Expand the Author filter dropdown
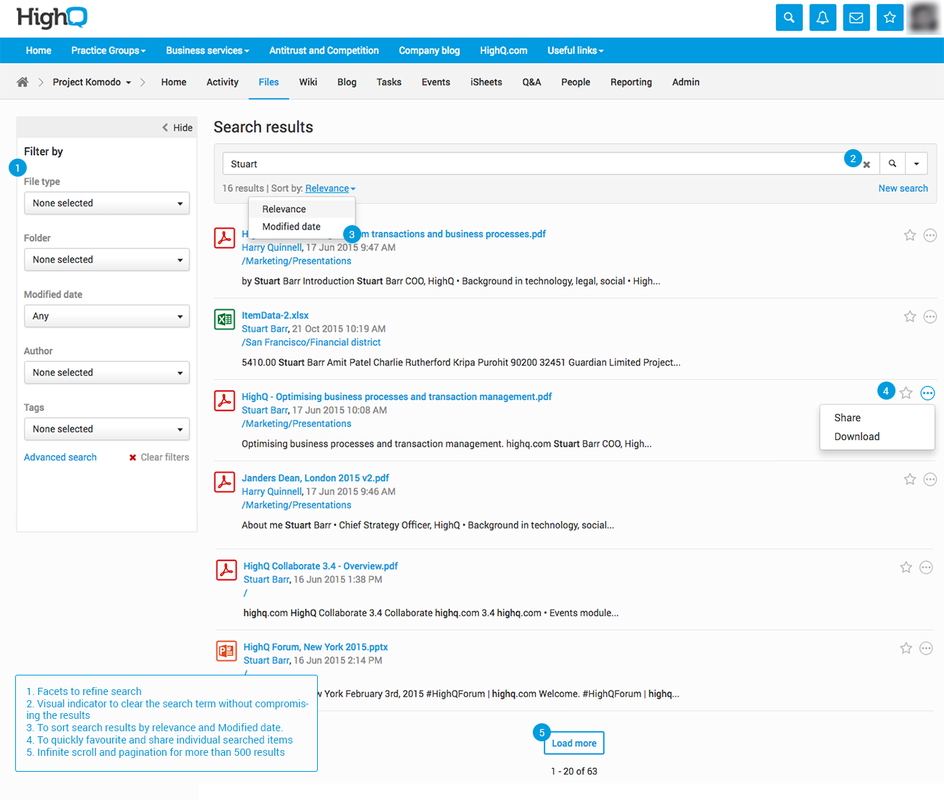The image size is (944, 800). pyautogui.click(x=107, y=372)
